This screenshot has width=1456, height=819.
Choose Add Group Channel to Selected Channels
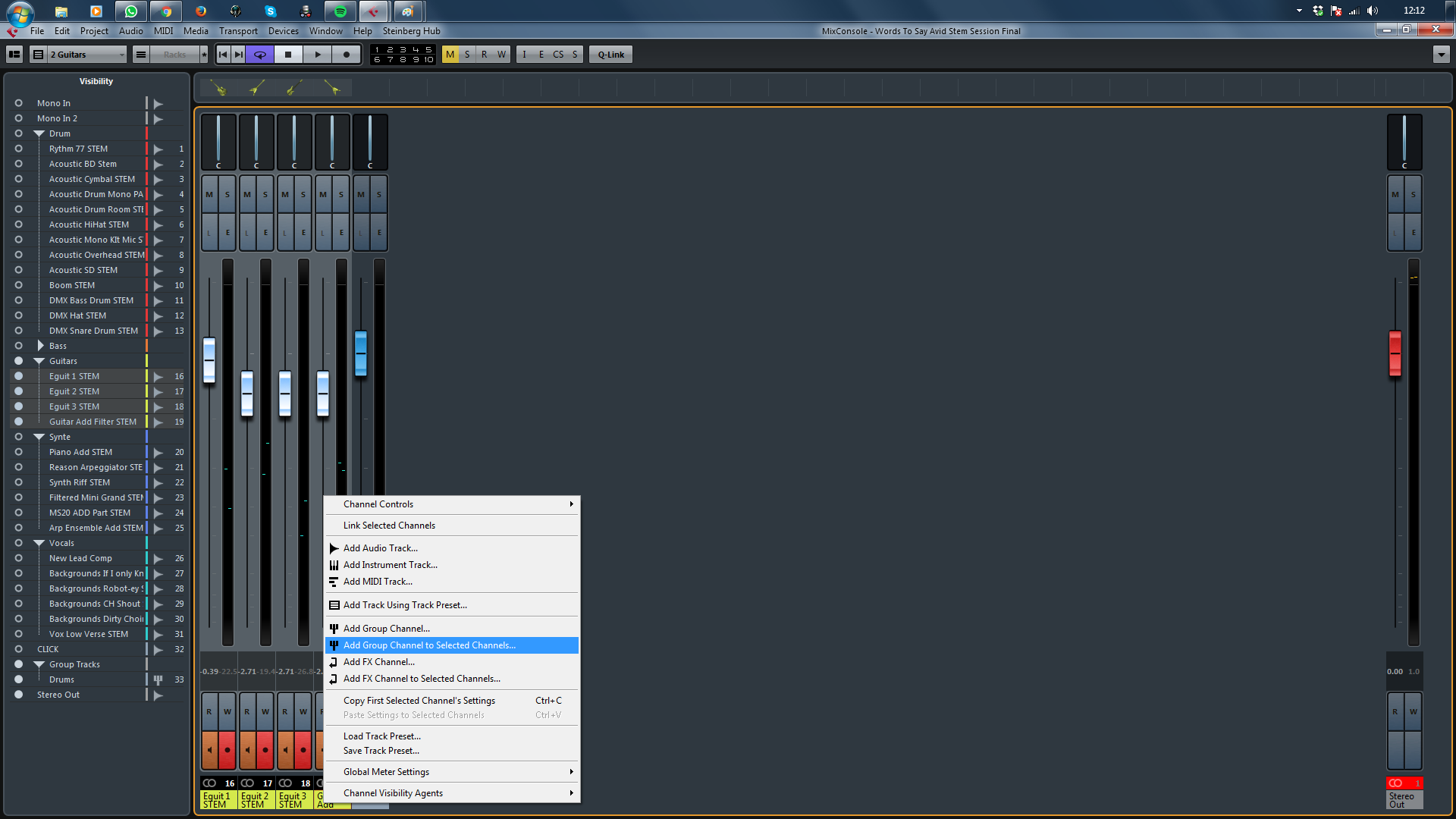(429, 645)
